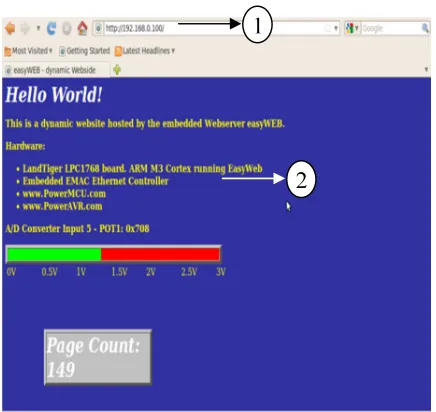
Task: Open the address bar history dropdown arrow
Action: coord(336,28)
